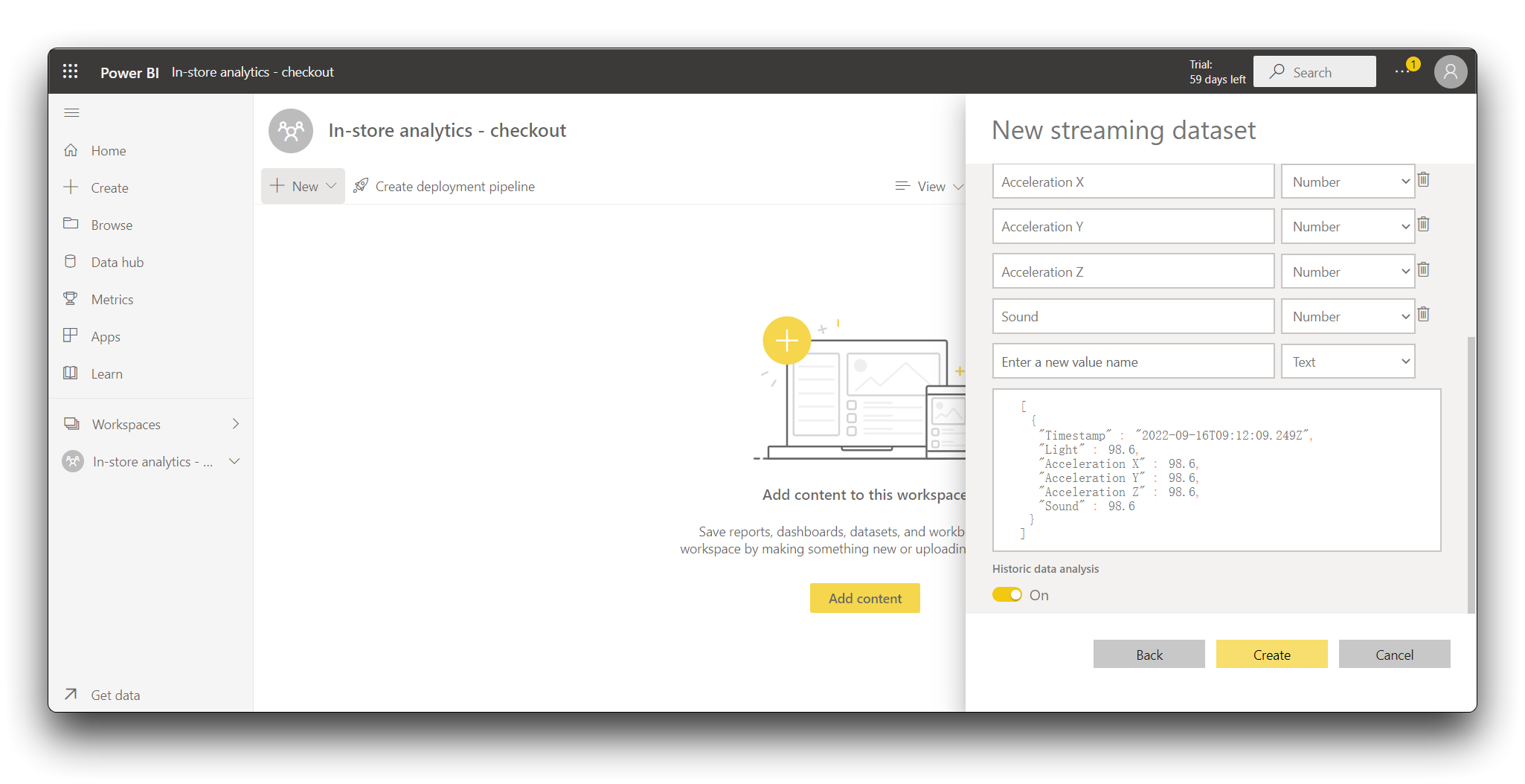Click the Sound name field
This screenshot has height=784, width=1525.
point(1133,316)
